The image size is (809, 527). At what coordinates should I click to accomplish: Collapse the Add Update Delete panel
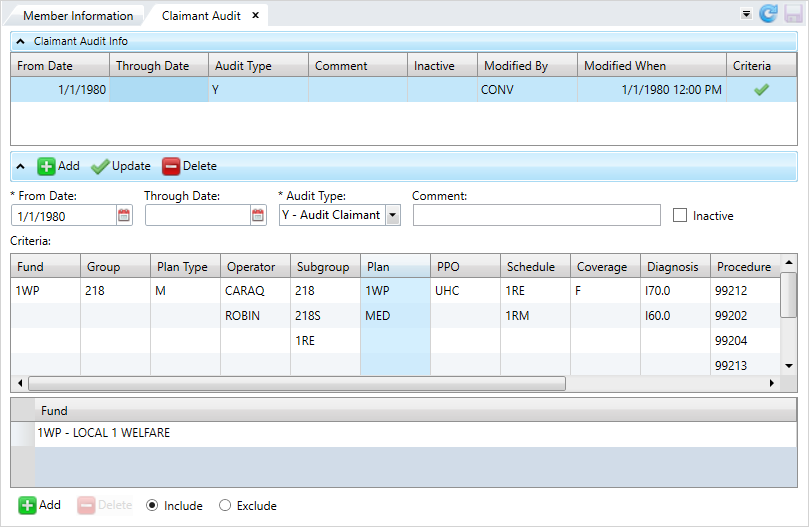21,166
